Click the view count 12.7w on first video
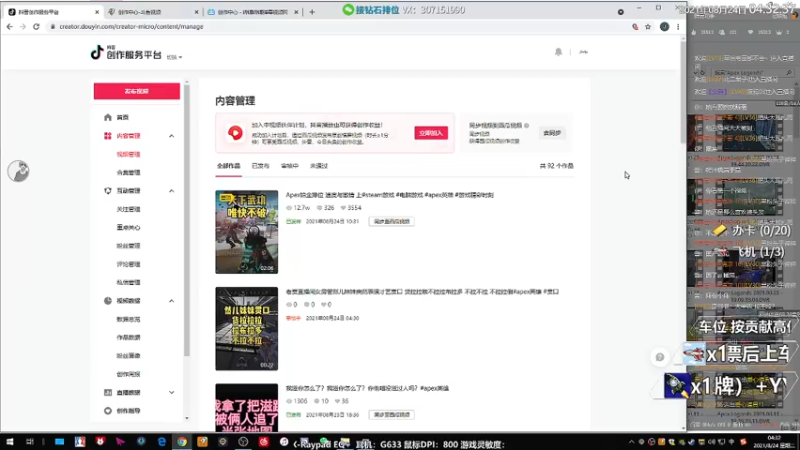 [x=298, y=208]
